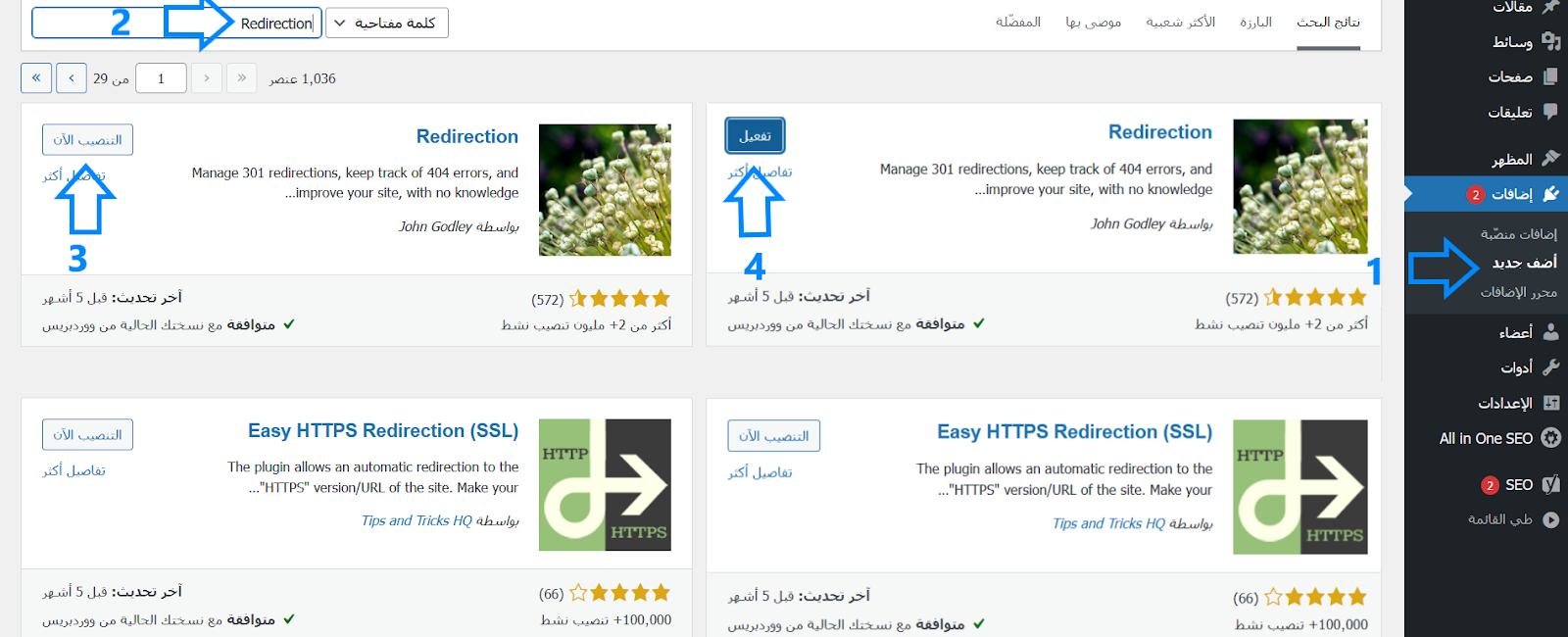
Task: Click the Settings (الإعدادات) sliders icon
Action: 1550,403
